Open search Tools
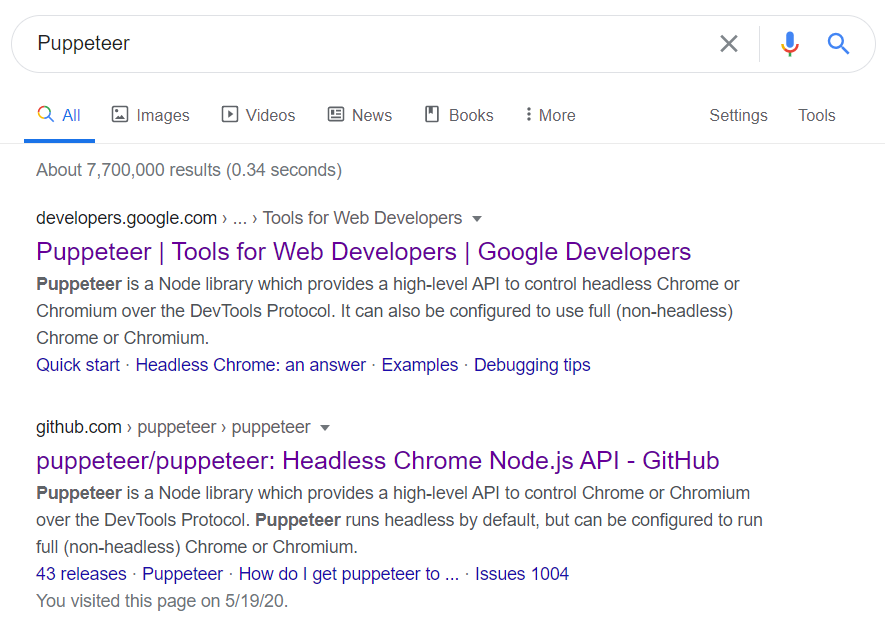 [x=816, y=115]
